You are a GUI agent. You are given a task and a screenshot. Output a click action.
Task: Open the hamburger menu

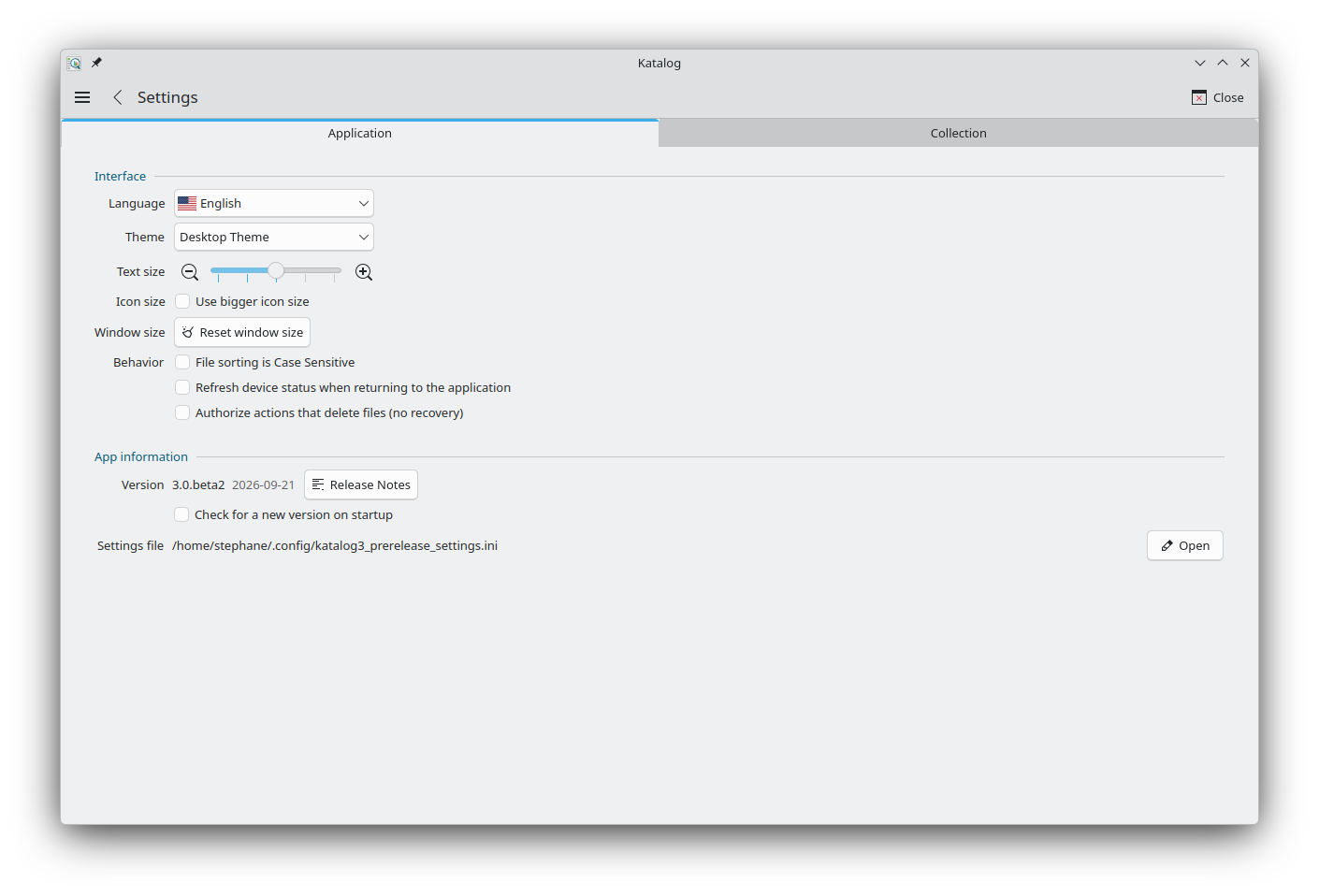pyautogui.click(x=82, y=97)
